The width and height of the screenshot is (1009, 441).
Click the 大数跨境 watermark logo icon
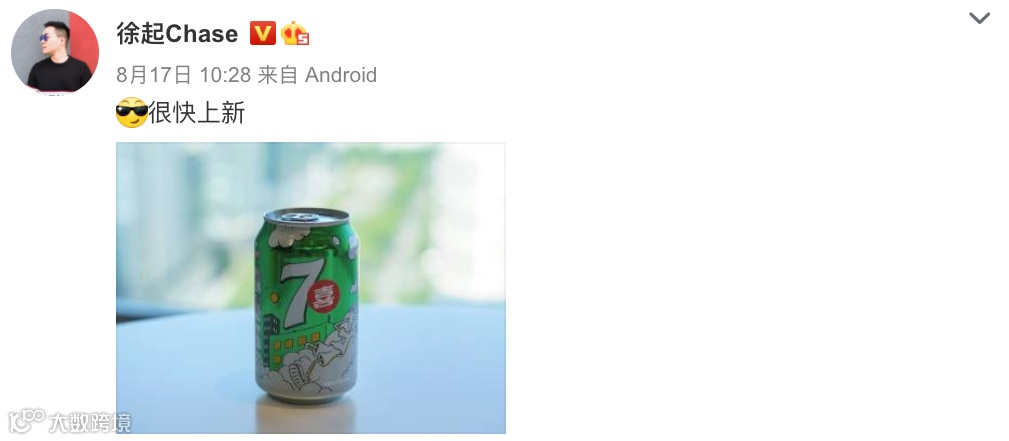(26, 421)
